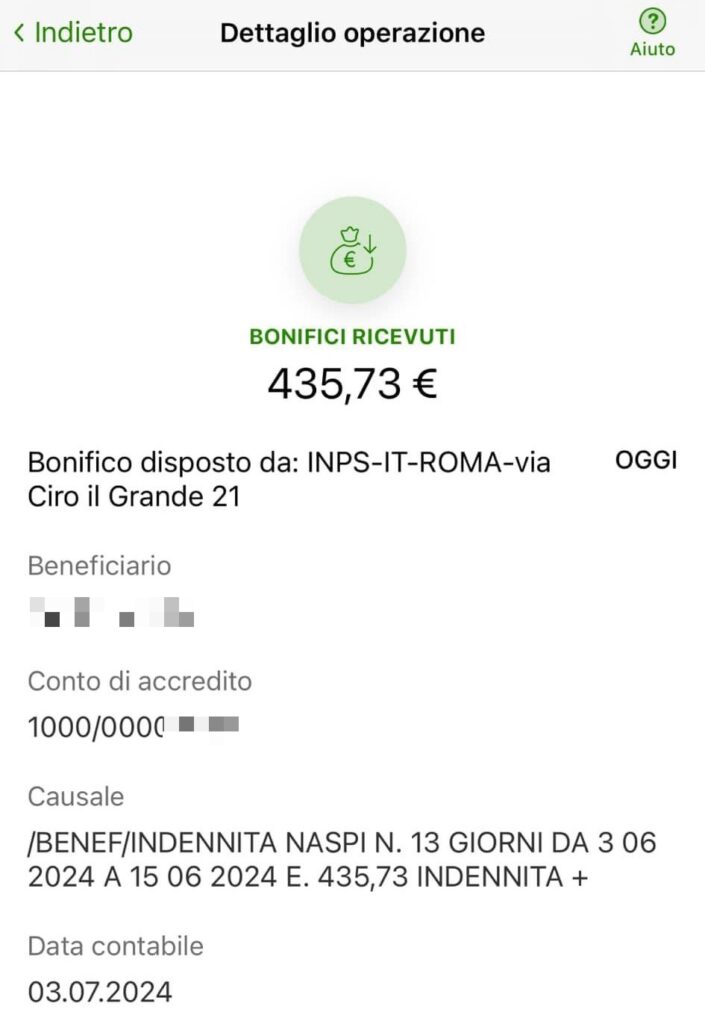This screenshot has width=705, height=1024.
Task: Open the Aiuto help question icon
Action: 652,22
